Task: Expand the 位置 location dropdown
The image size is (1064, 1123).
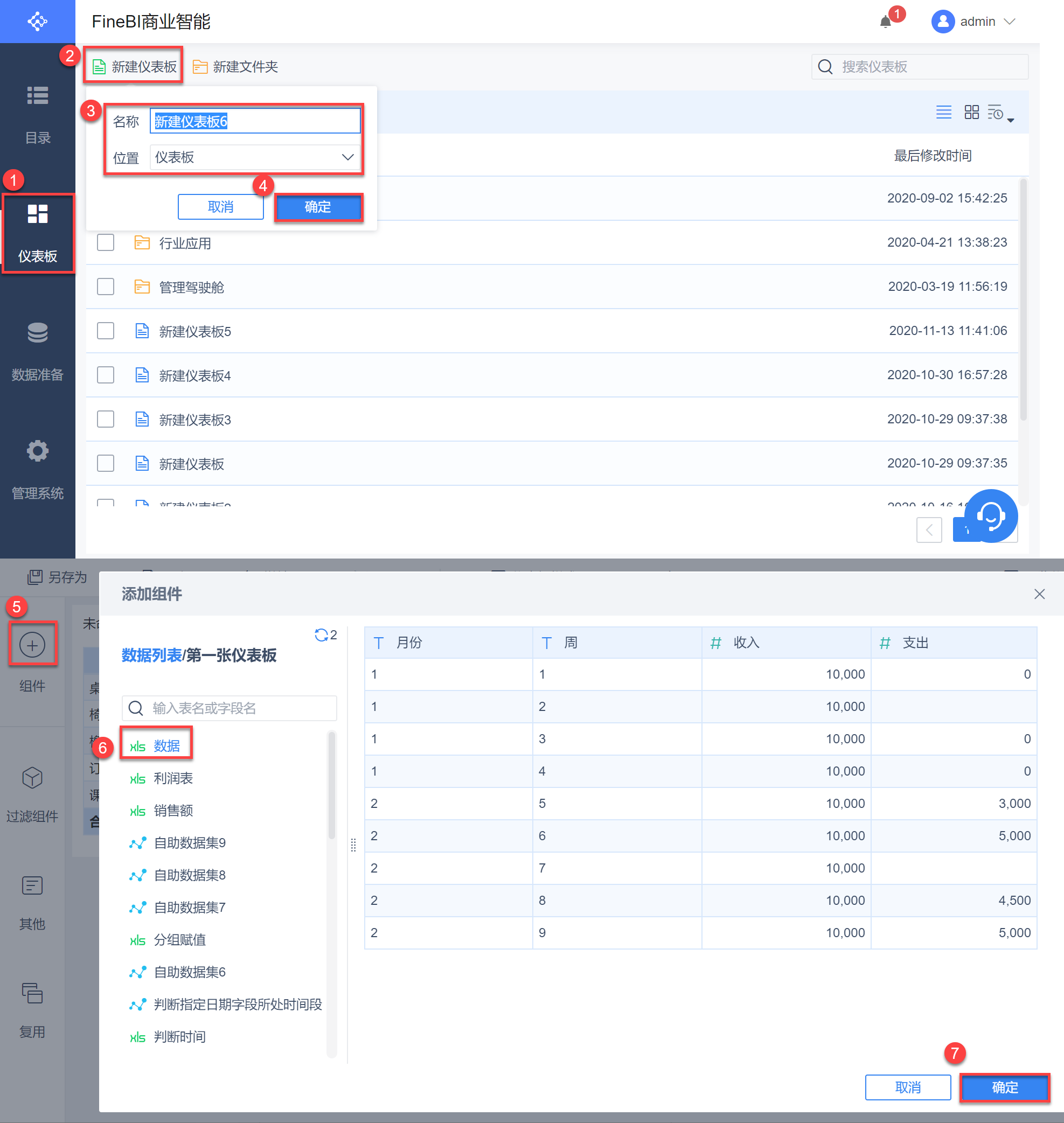Action: 255,157
